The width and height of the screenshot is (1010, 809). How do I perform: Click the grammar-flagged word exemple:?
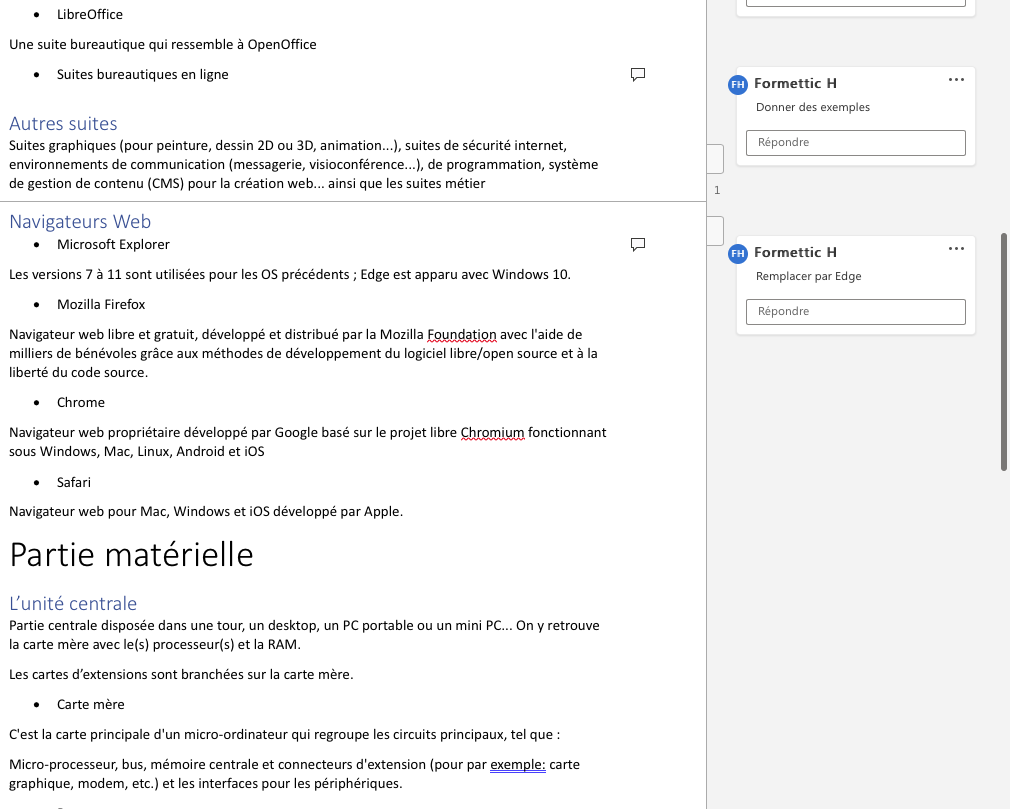[x=518, y=765]
